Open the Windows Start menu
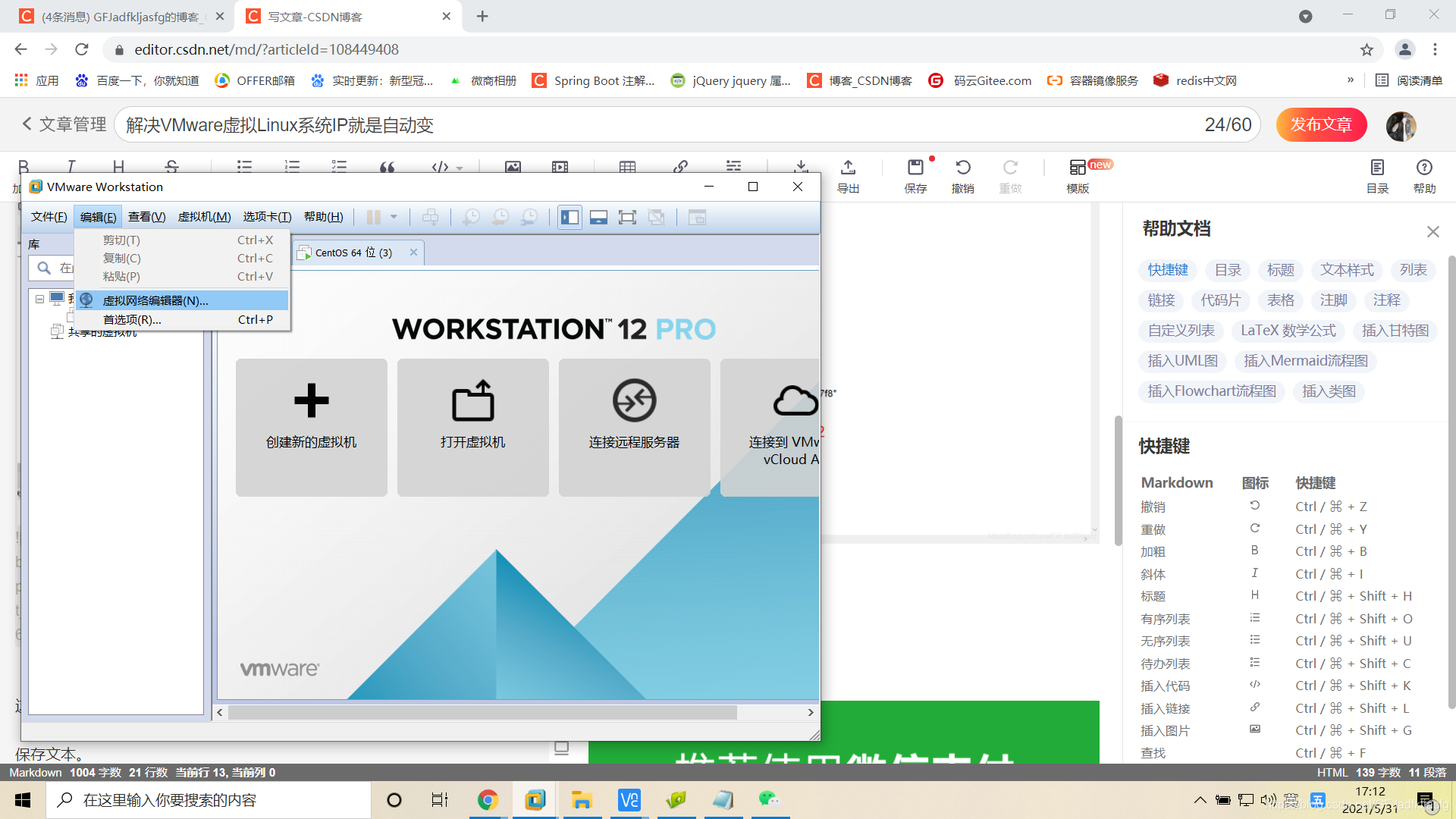This screenshot has height=819, width=1456. pyautogui.click(x=23, y=800)
